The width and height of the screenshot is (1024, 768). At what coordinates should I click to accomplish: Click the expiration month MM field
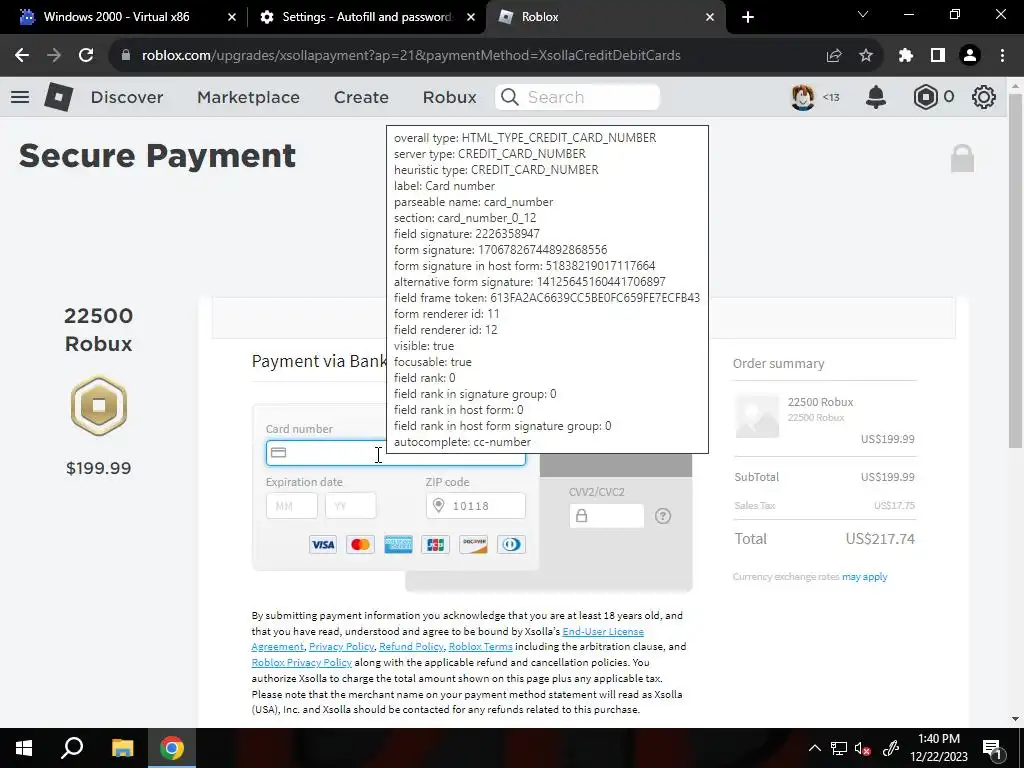(292, 505)
